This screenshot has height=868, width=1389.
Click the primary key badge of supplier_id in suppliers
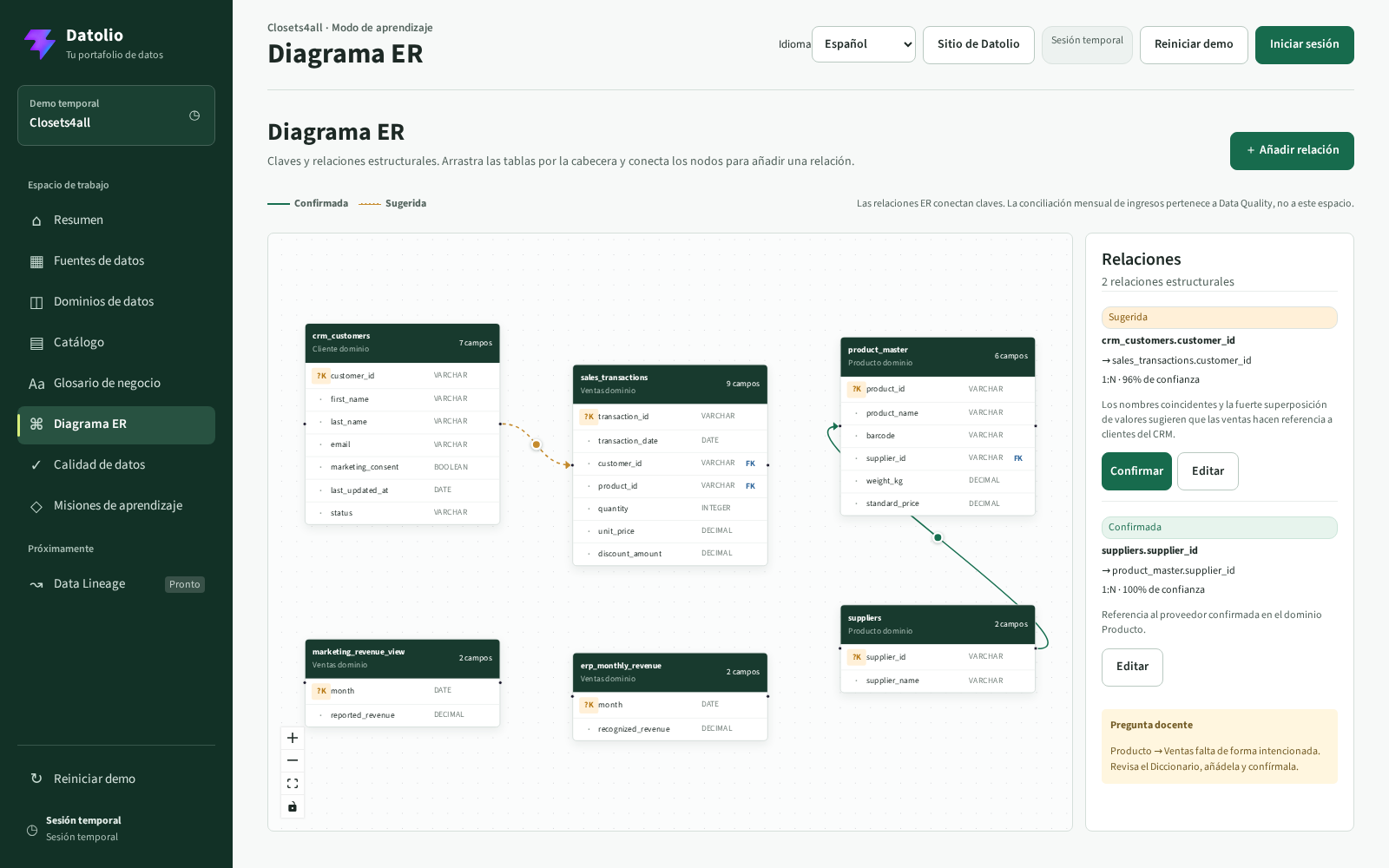[x=856, y=657]
